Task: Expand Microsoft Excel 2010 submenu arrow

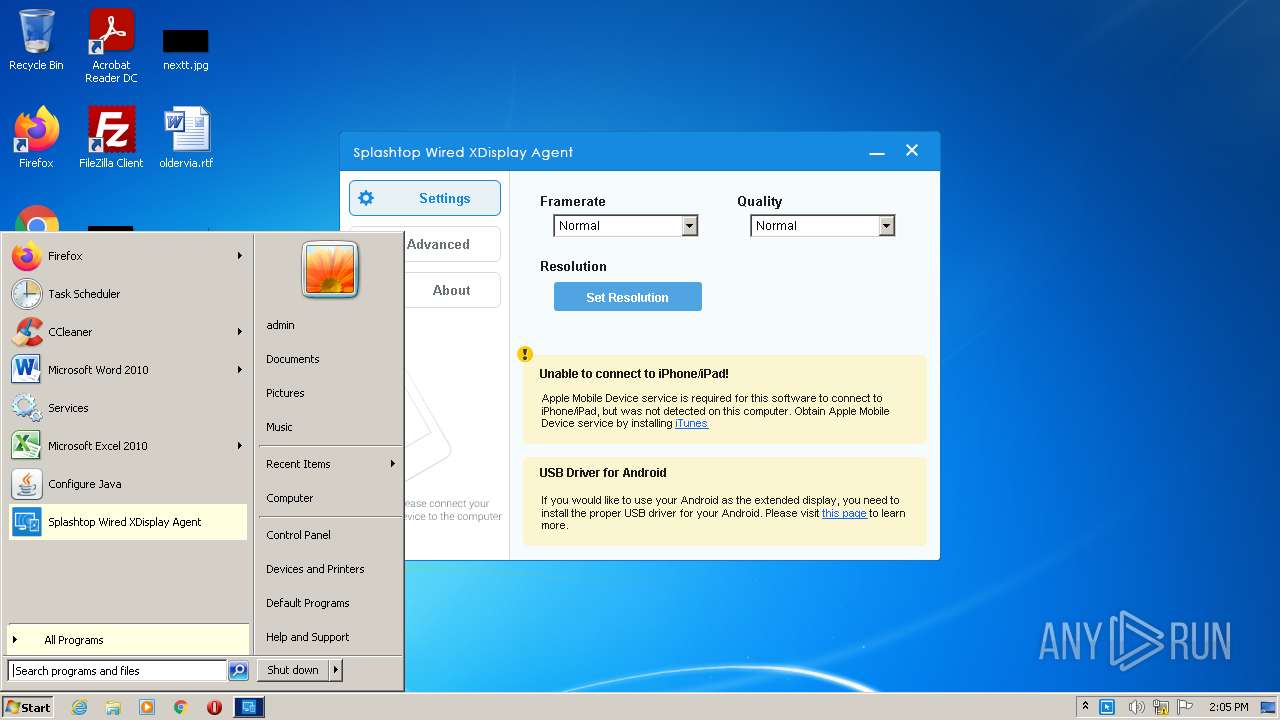Action: [x=240, y=446]
